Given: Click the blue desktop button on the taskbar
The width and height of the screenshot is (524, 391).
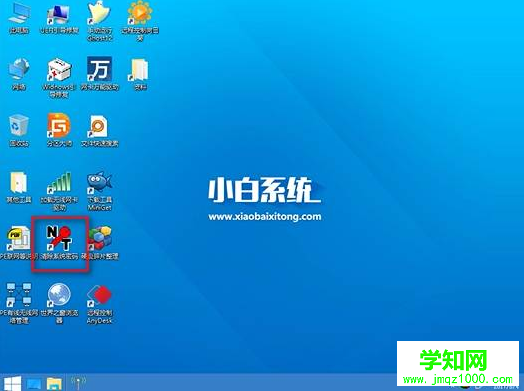Looking at the screenshot, I should click(x=34, y=384).
